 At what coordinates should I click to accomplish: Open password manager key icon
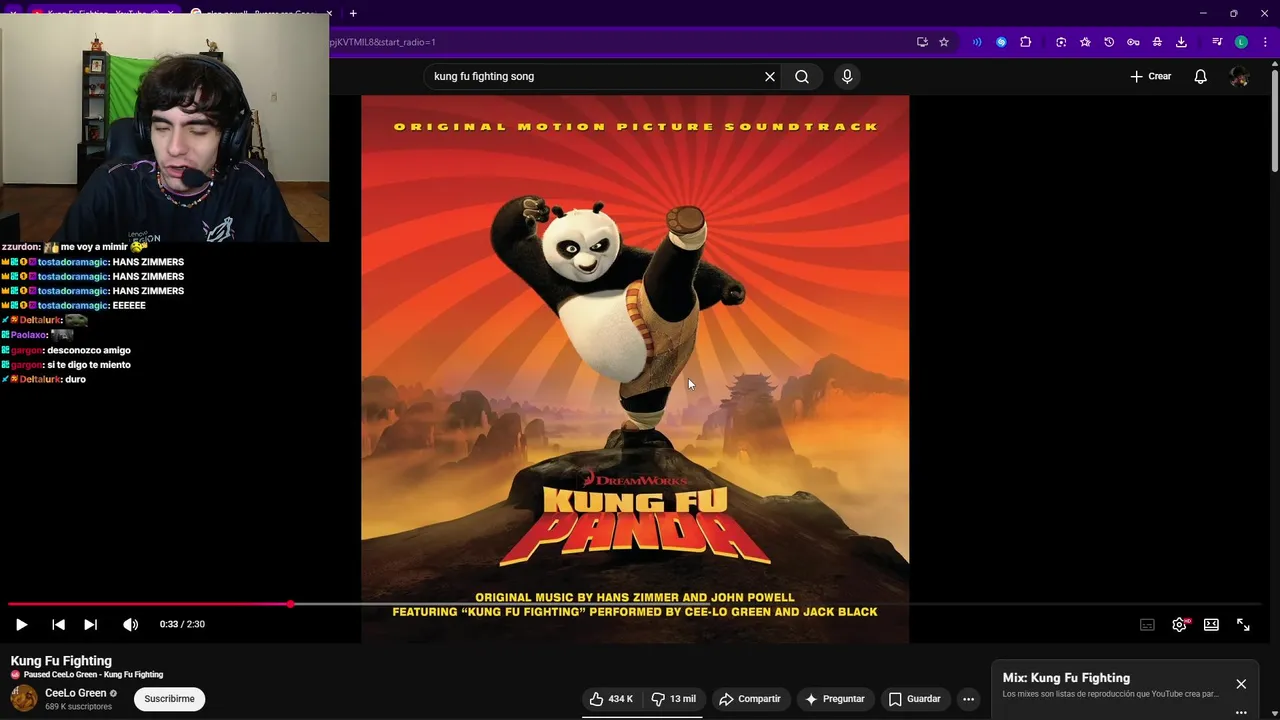(1133, 42)
